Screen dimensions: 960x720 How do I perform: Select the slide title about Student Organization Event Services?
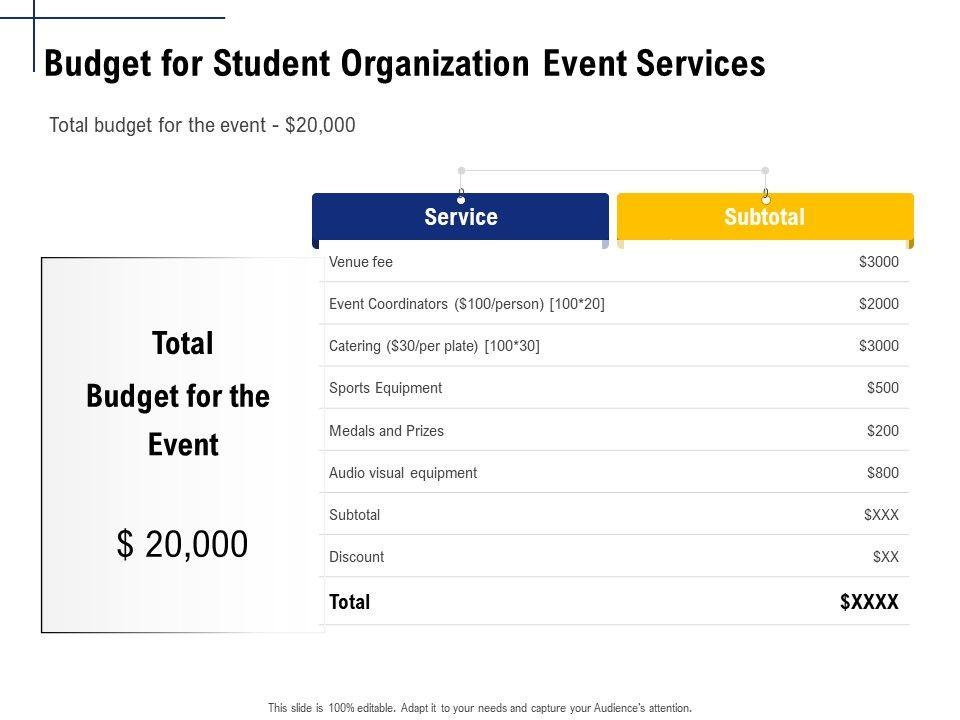click(405, 64)
